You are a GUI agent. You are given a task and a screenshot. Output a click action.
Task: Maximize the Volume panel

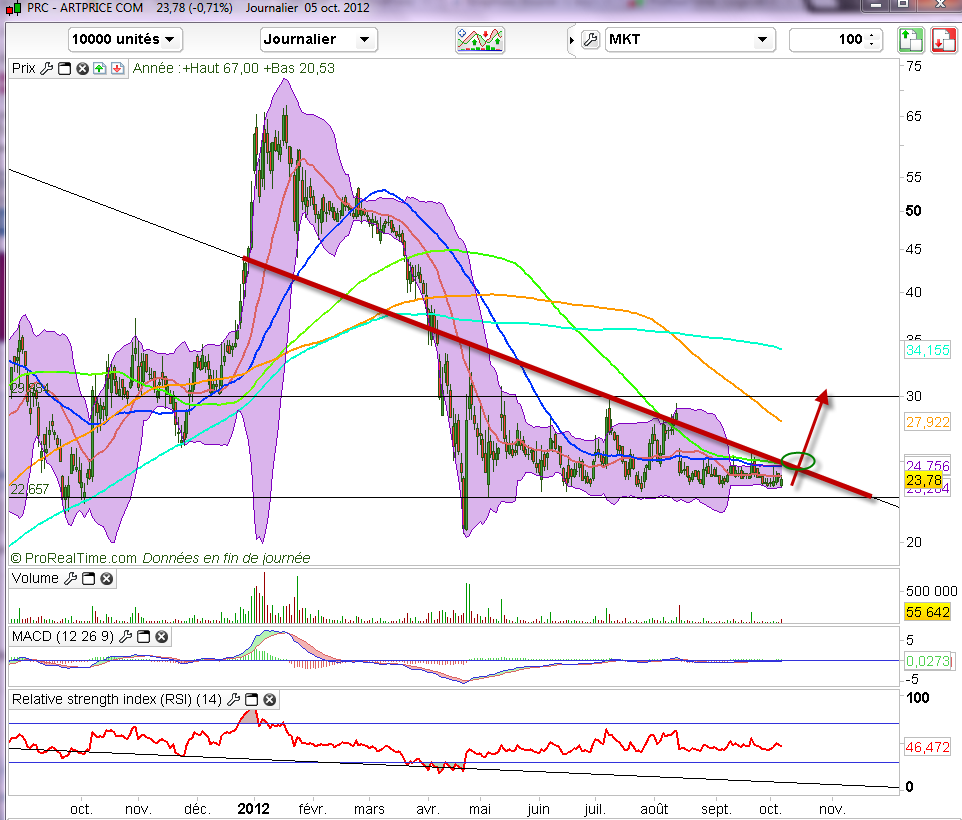point(88,579)
